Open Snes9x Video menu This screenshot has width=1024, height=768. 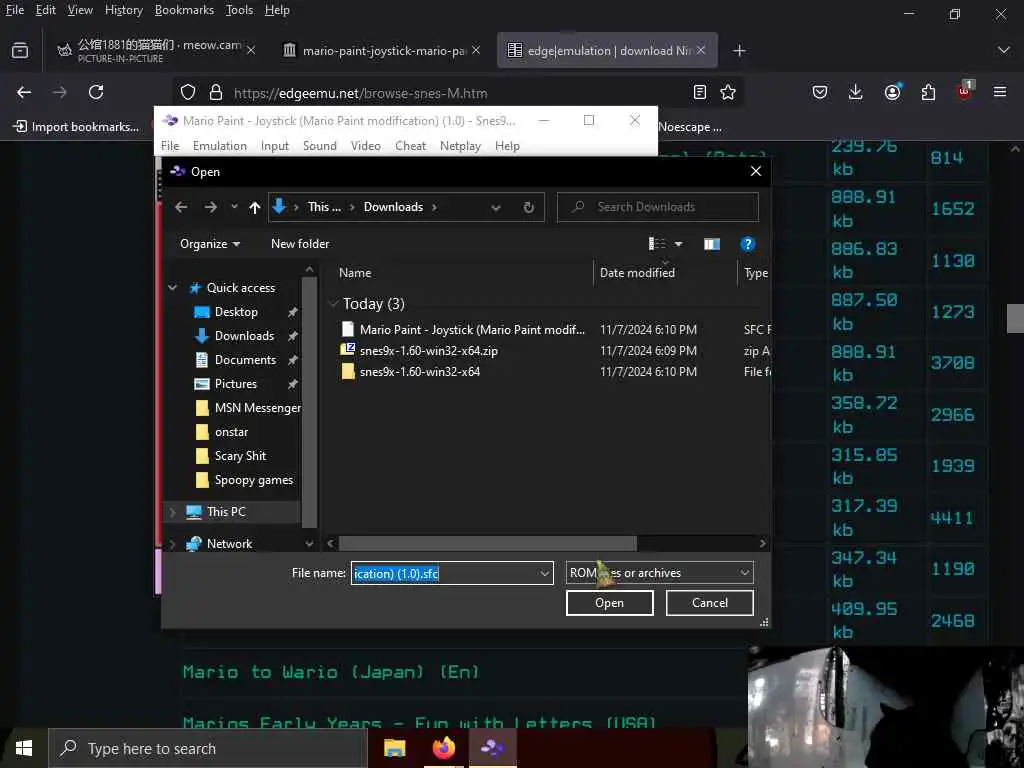(x=366, y=146)
